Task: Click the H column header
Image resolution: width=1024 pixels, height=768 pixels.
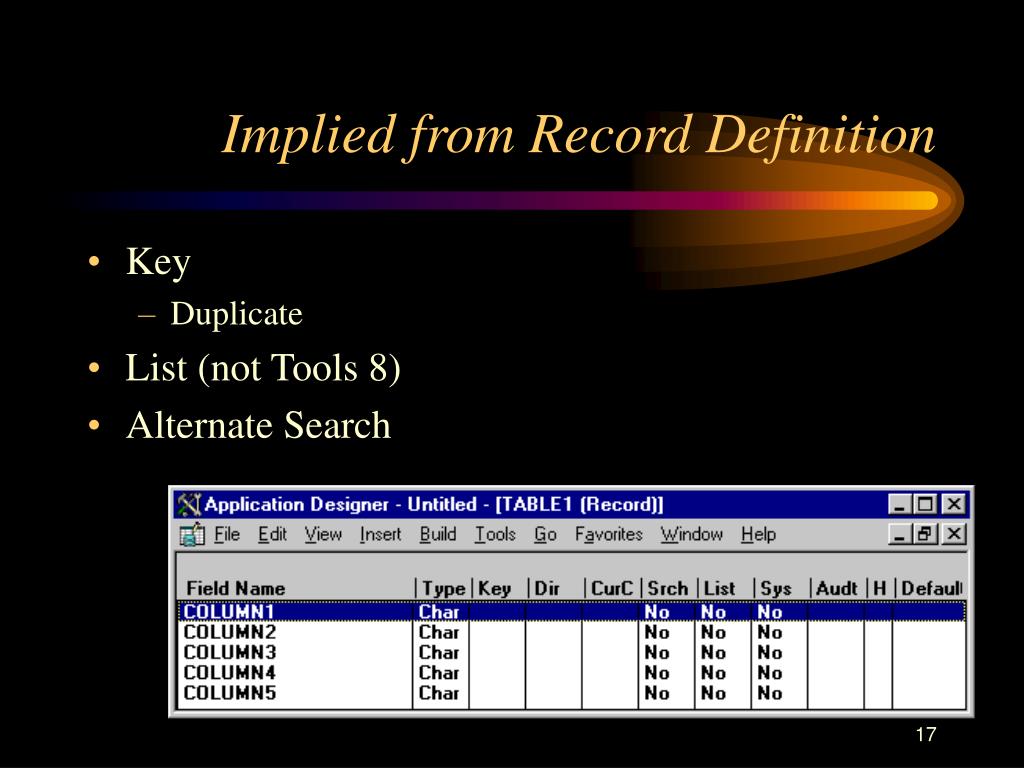Action: [x=880, y=588]
